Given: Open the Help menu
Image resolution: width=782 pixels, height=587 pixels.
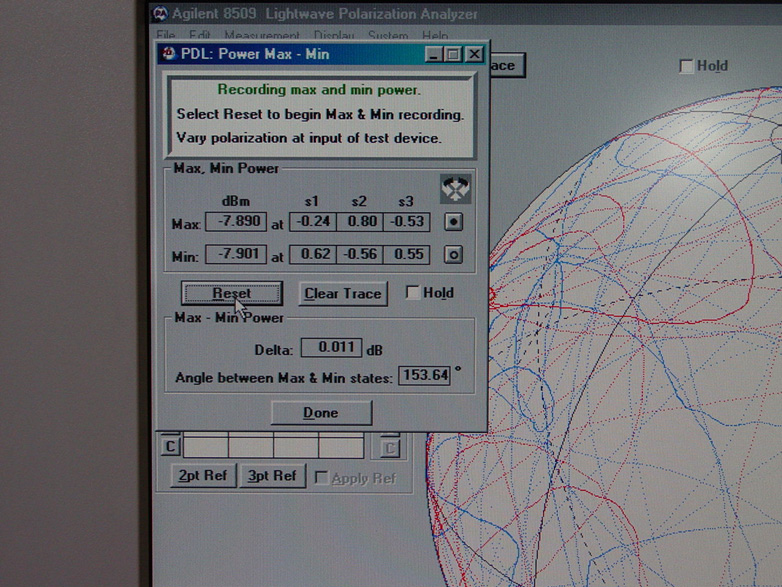Looking at the screenshot, I should coord(435,35).
